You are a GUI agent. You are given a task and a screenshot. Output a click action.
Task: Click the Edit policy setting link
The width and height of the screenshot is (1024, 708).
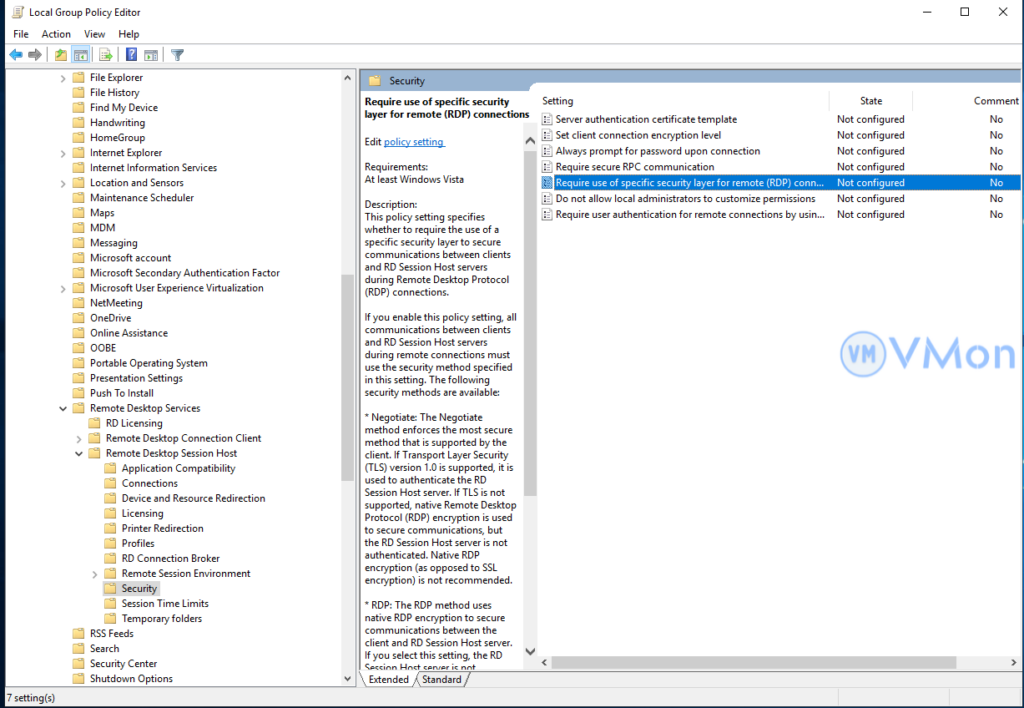[413, 142]
